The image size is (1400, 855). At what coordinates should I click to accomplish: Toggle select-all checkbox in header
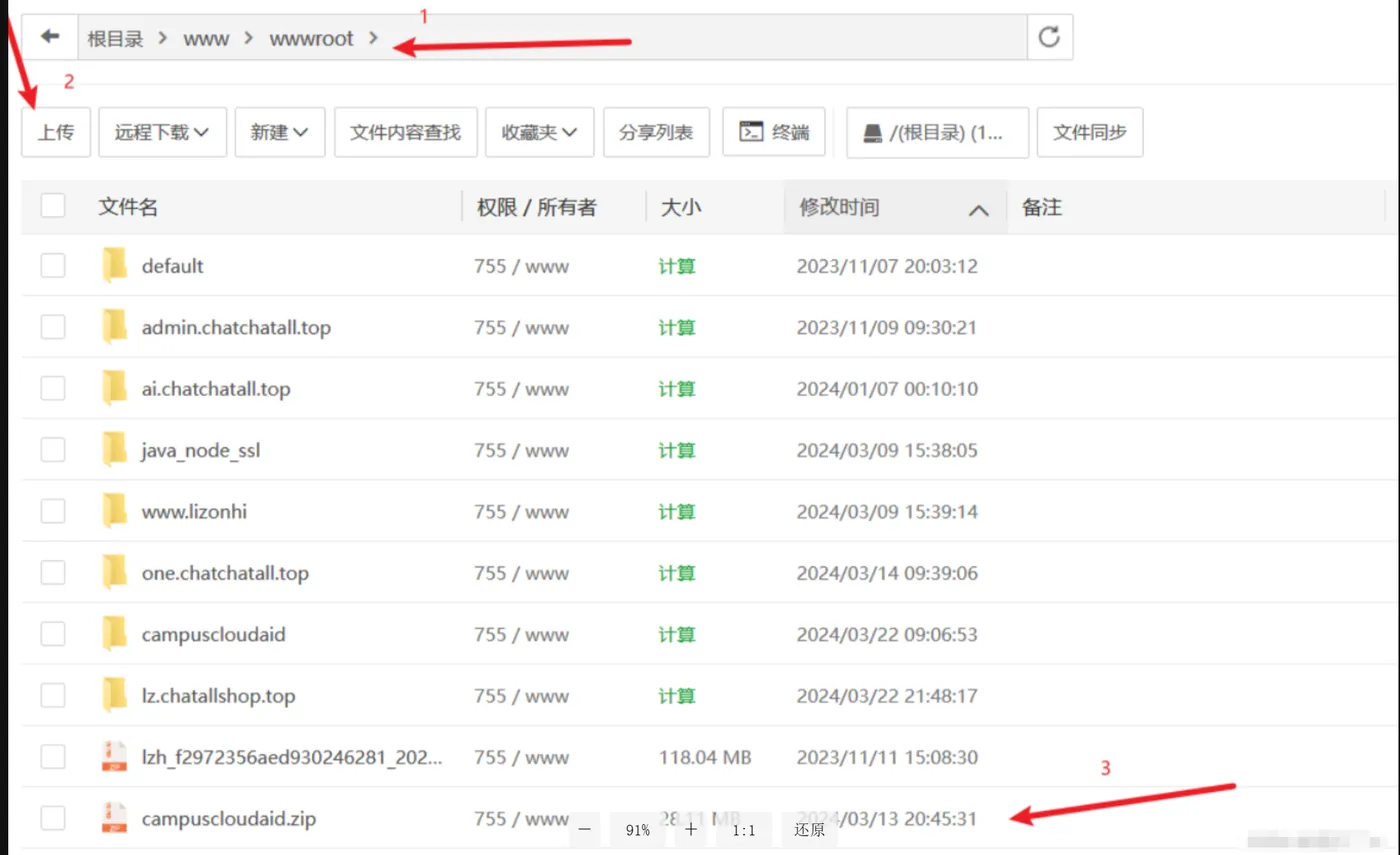(x=53, y=206)
